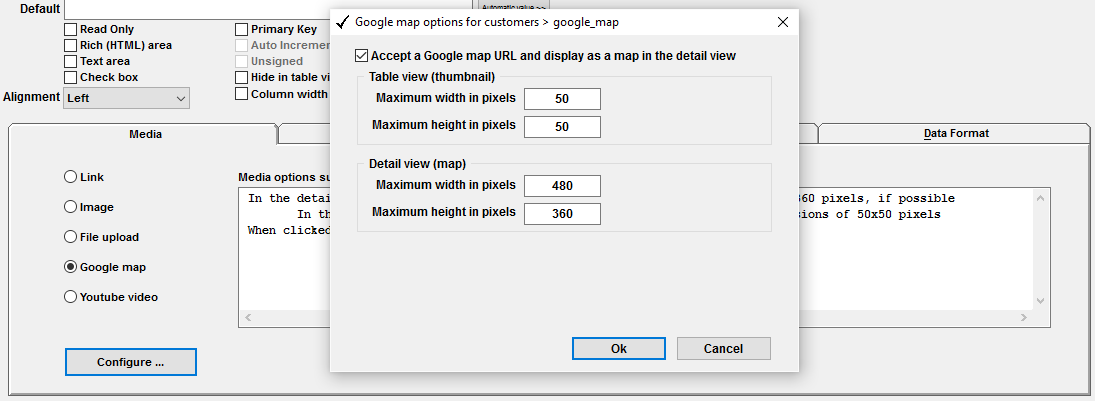The image size is (1095, 401).
Task: Toggle the Primary Key checkbox
Action: coord(241,29)
